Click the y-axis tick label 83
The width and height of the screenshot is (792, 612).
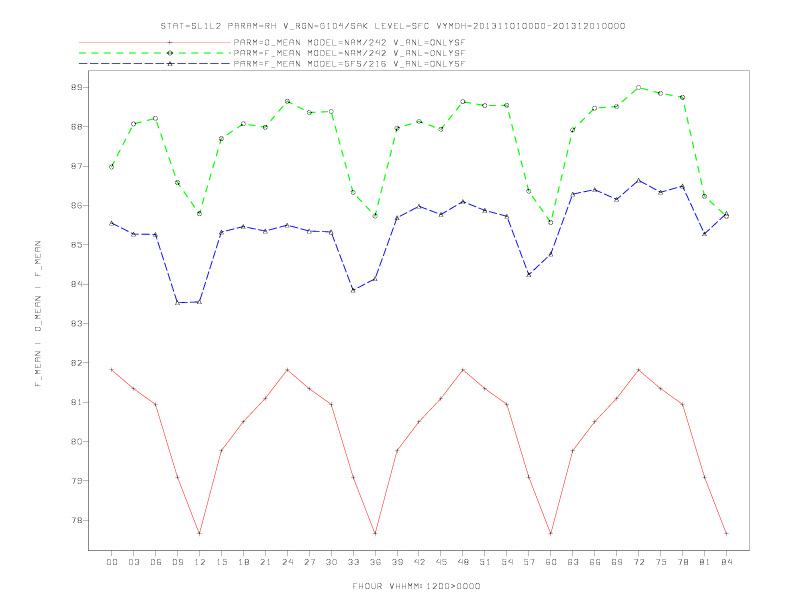click(x=76, y=324)
